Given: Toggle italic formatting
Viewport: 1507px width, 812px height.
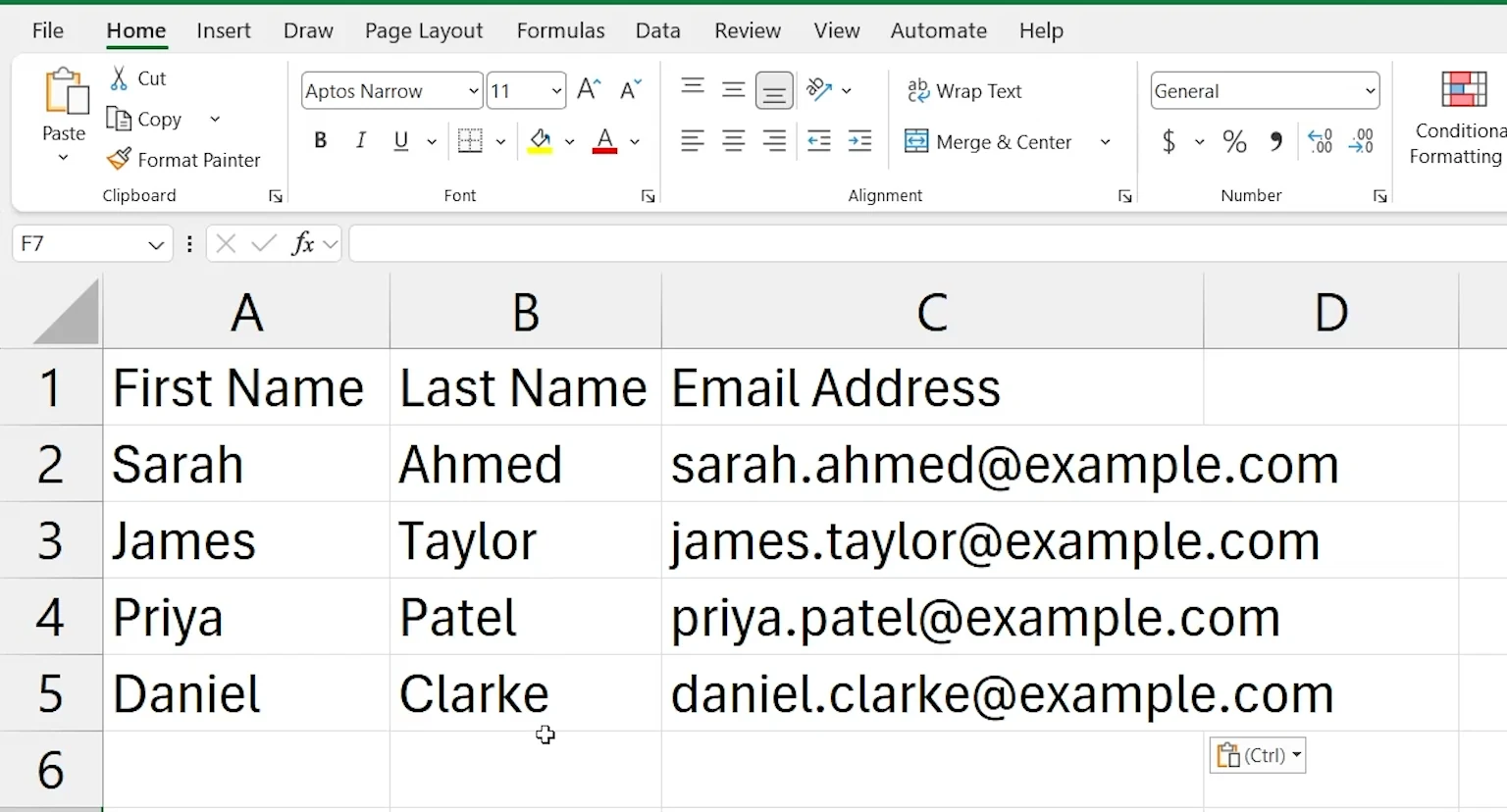Looking at the screenshot, I should coord(361,141).
